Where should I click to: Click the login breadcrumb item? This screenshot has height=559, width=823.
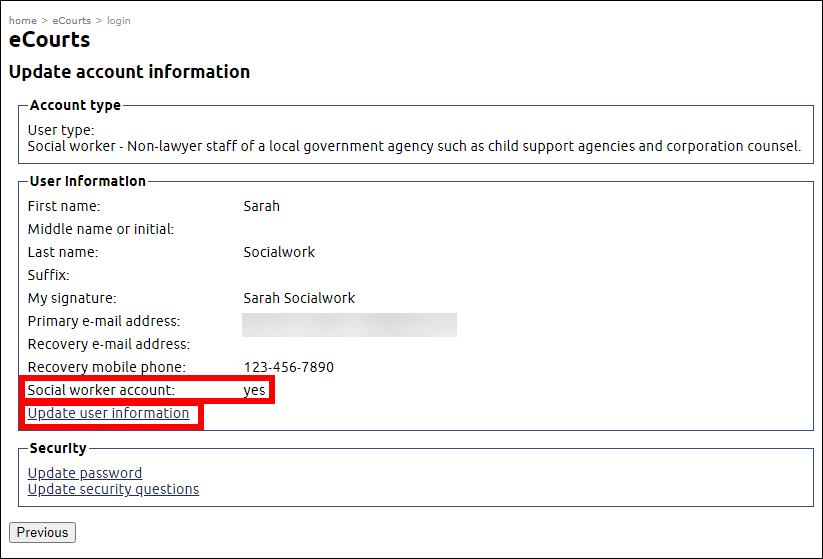pyautogui.click(x=118, y=20)
